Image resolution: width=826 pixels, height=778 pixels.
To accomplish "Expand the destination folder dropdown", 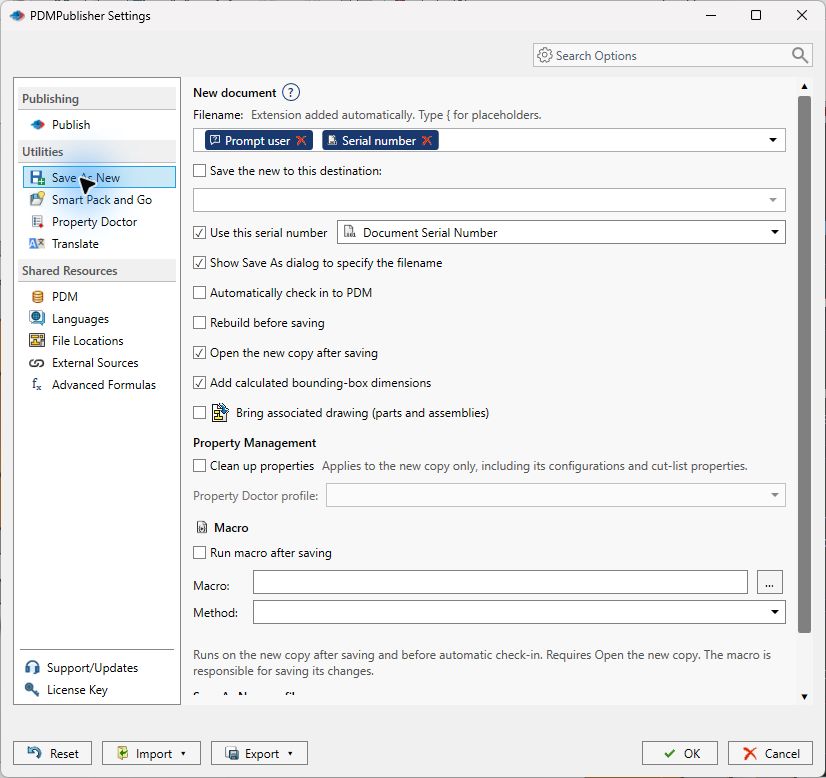I will (x=773, y=200).
